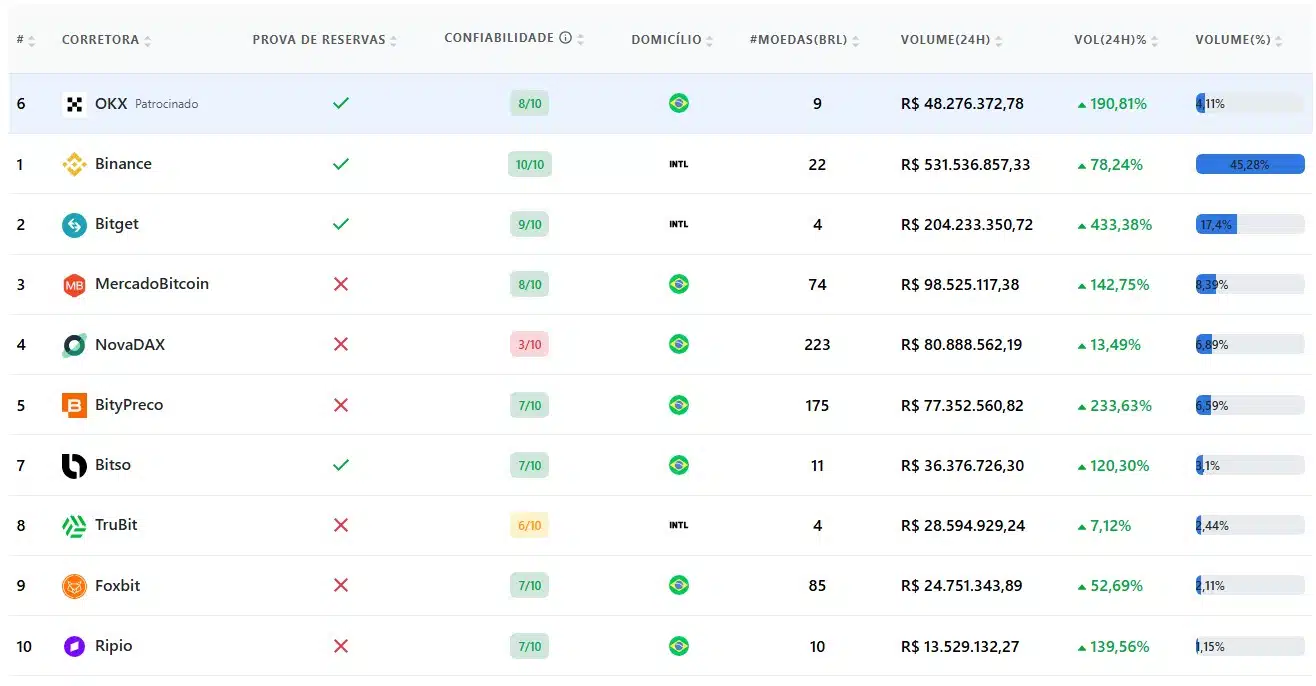This screenshot has height=686, width=1316.
Task: Sort by Volume(%) column header
Action: click(1239, 40)
